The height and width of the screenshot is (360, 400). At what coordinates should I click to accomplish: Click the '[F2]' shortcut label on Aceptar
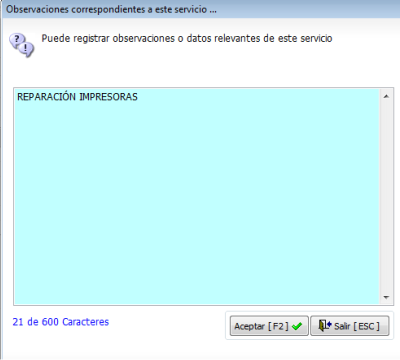point(278,326)
